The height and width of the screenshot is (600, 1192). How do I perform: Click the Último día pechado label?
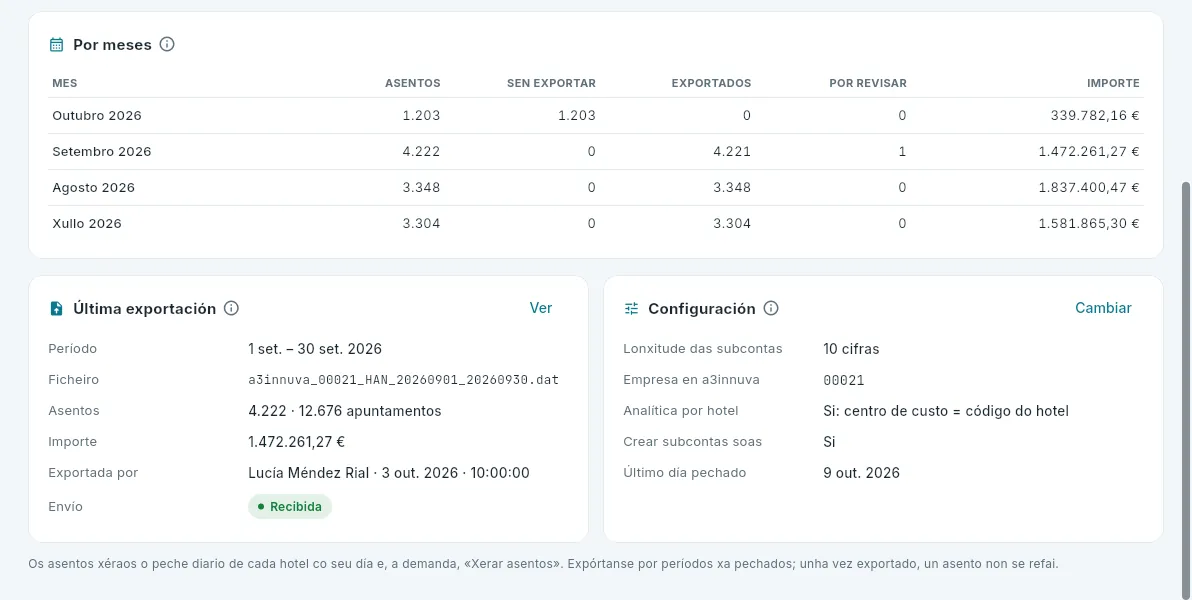click(684, 473)
